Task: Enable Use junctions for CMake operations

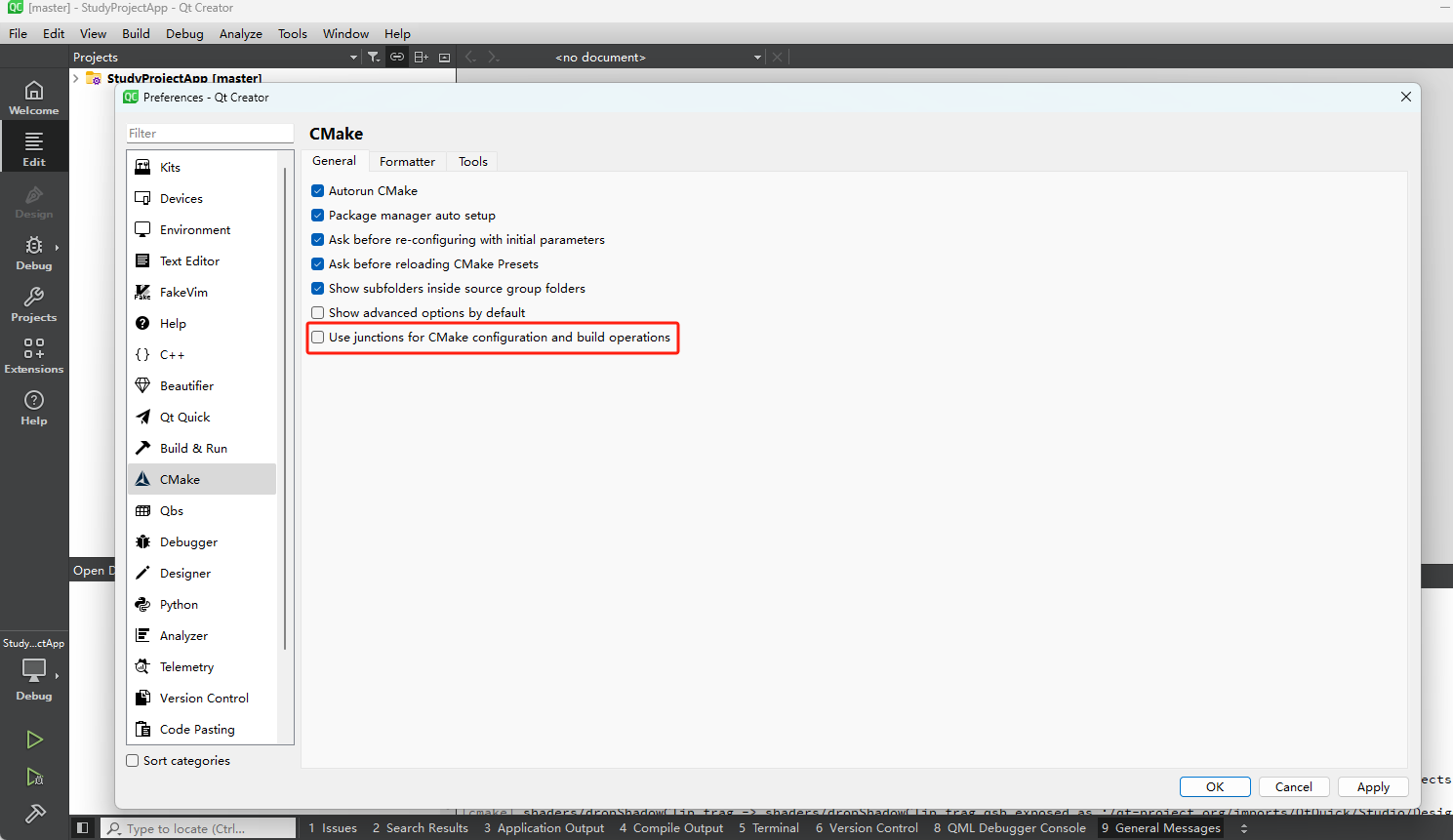Action: click(x=317, y=337)
